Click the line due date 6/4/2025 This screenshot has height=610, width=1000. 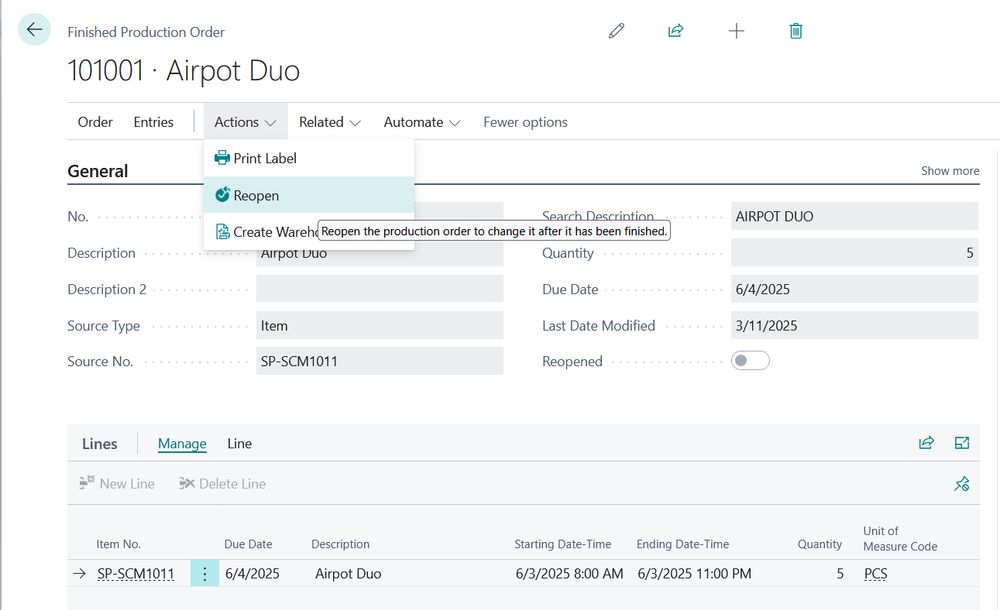(253, 574)
